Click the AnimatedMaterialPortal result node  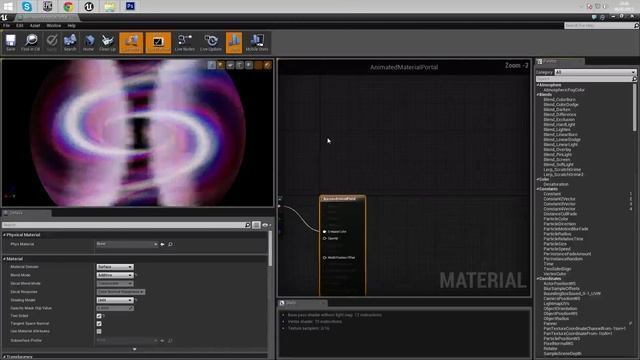pos(342,245)
